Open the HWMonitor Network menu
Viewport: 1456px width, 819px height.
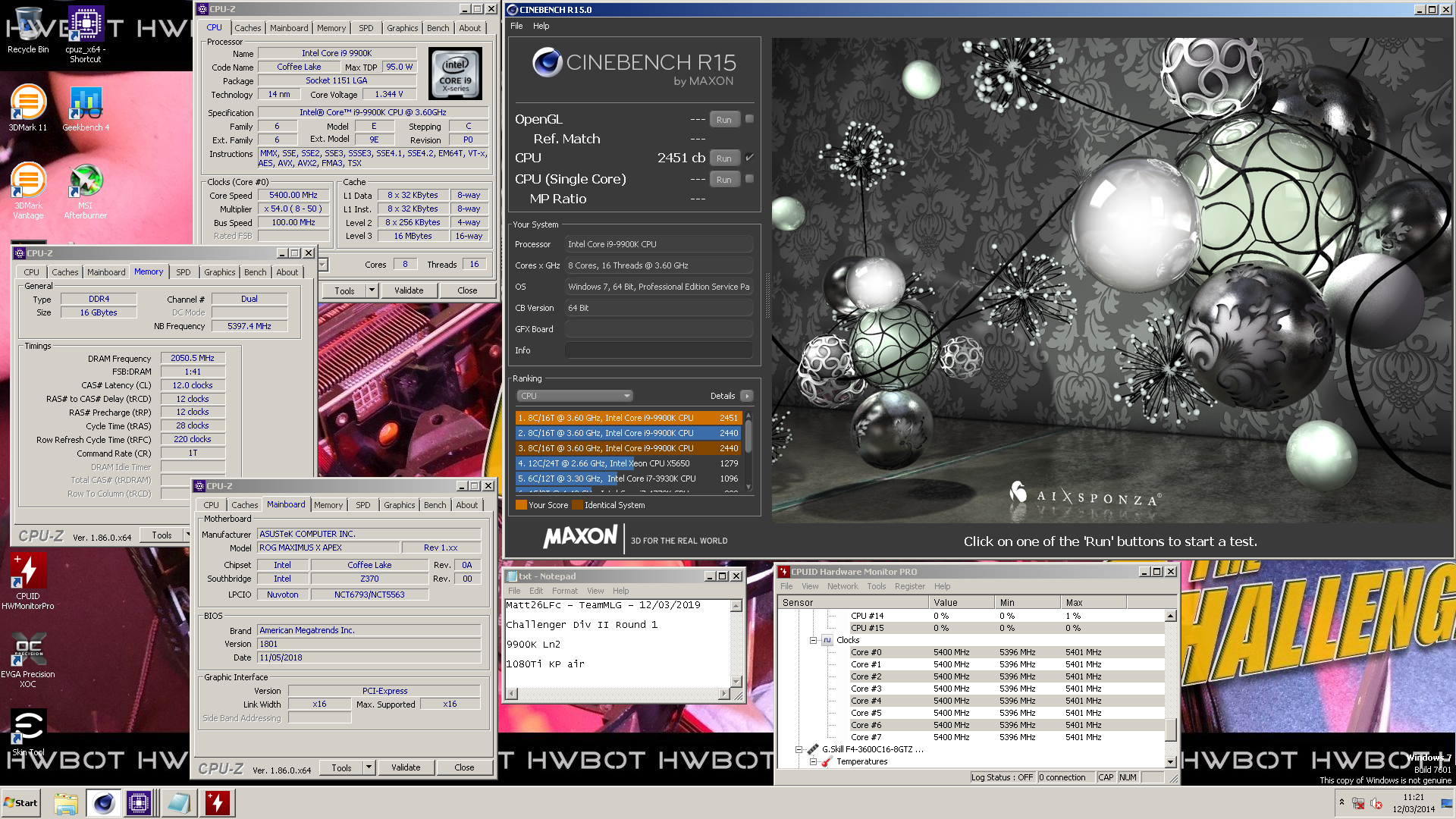click(843, 586)
